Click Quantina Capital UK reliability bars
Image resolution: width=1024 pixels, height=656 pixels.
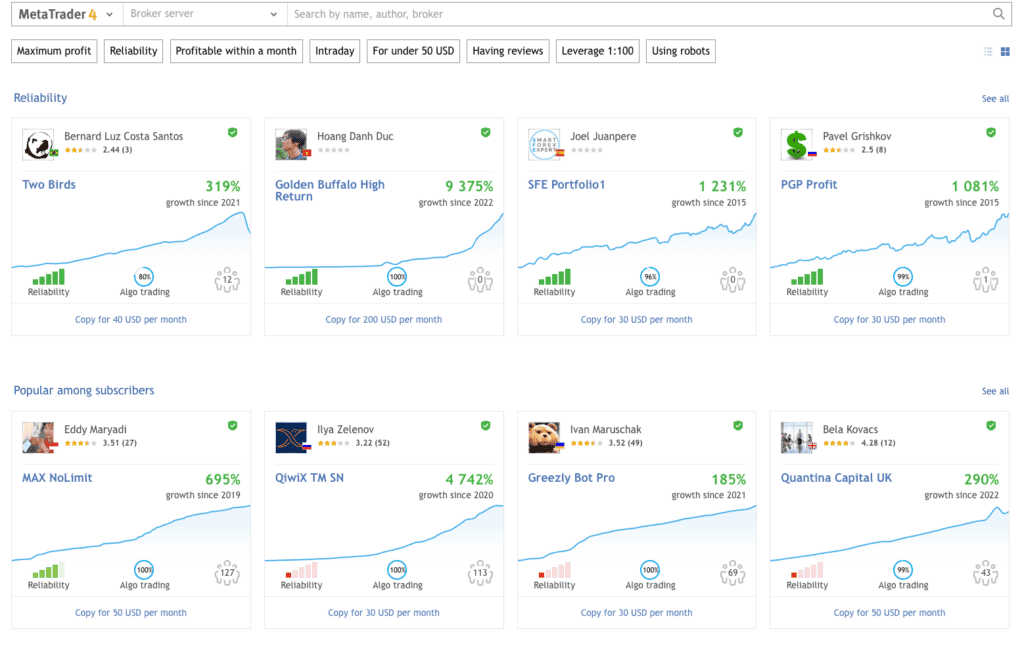tap(806, 571)
